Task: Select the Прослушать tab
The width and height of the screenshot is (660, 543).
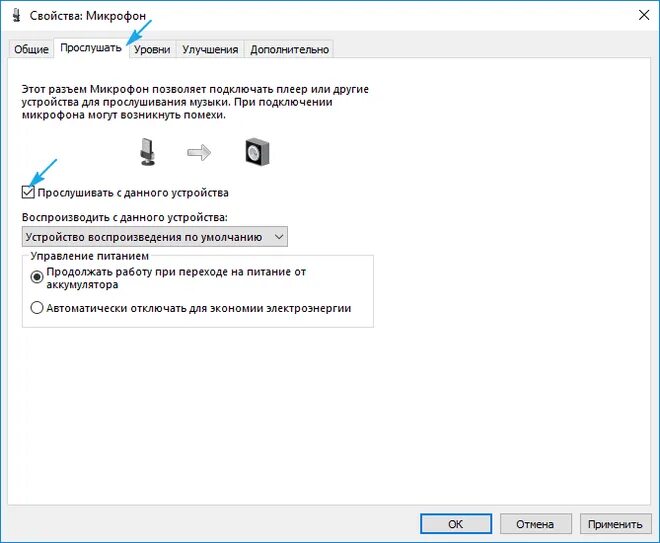Action: pos(91,48)
